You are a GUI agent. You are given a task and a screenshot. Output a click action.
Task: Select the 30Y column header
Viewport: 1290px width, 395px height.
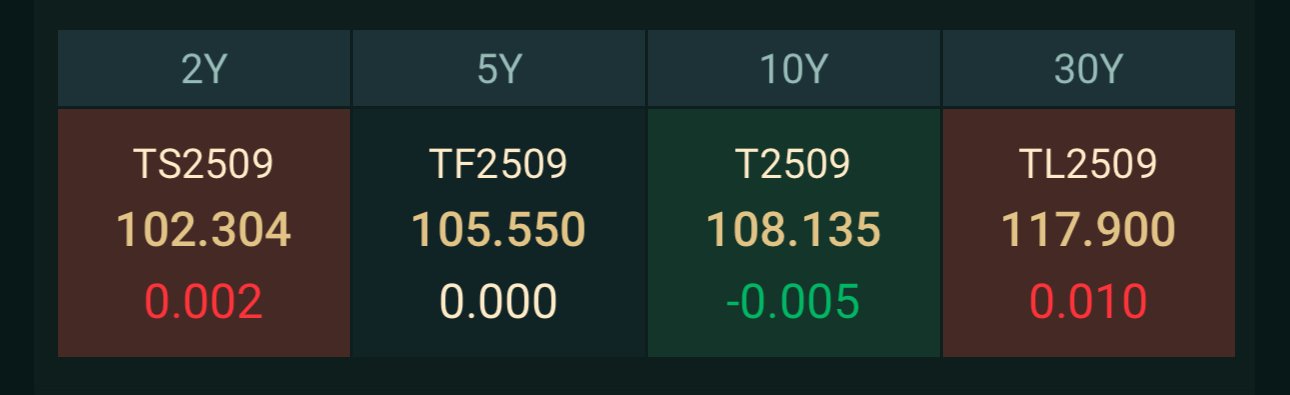tap(1089, 68)
